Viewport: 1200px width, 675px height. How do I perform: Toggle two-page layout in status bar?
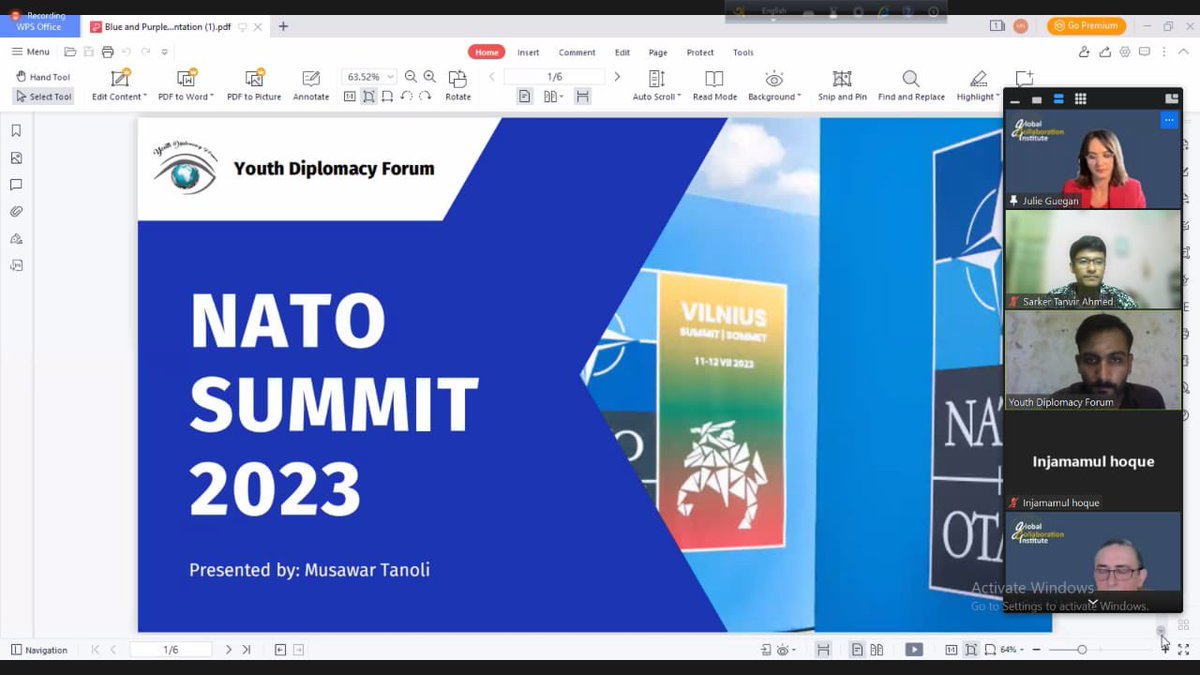877,649
